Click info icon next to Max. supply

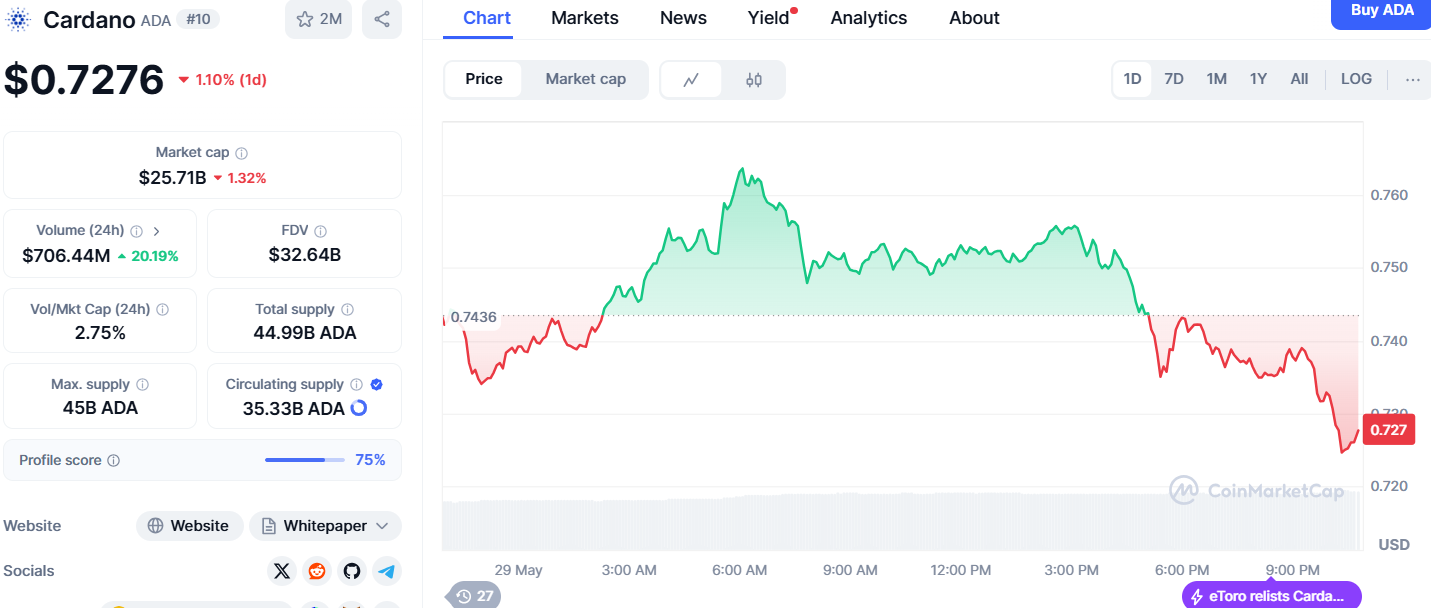[x=142, y=385]
